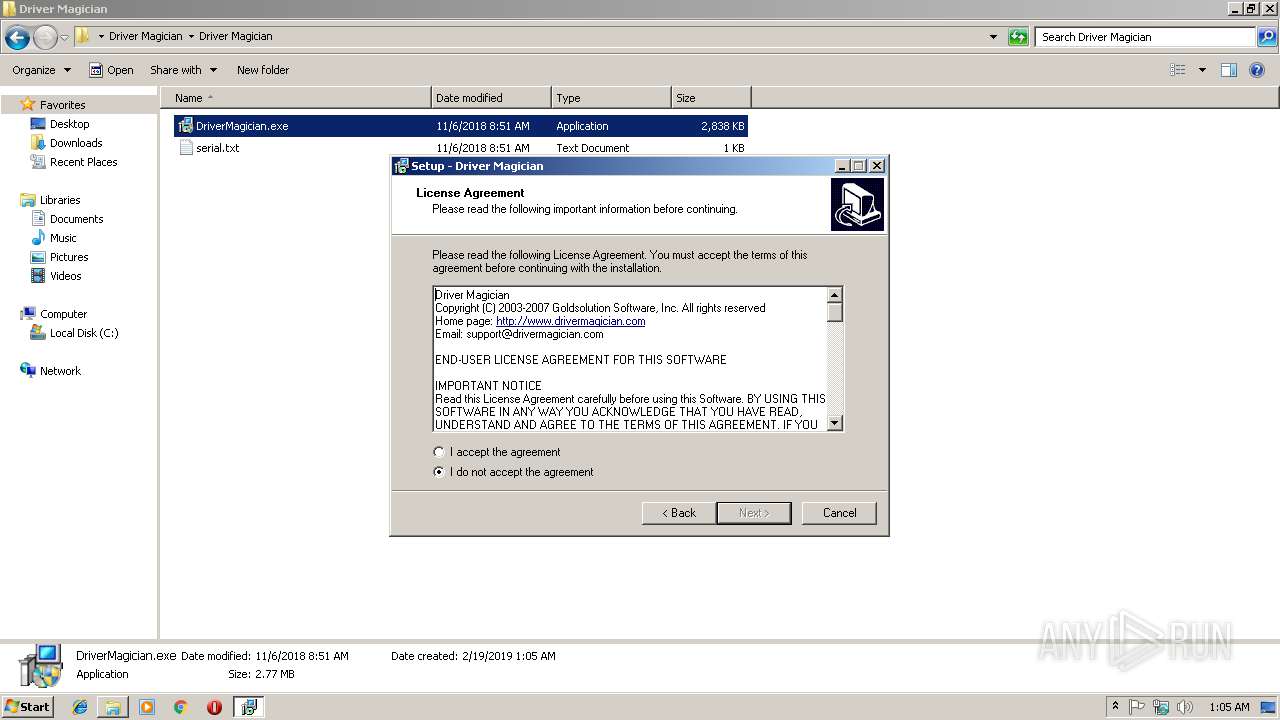Screen dimensions: 1280x720
Task: Click the Back button in Setup
Action: tap(678, 513)
